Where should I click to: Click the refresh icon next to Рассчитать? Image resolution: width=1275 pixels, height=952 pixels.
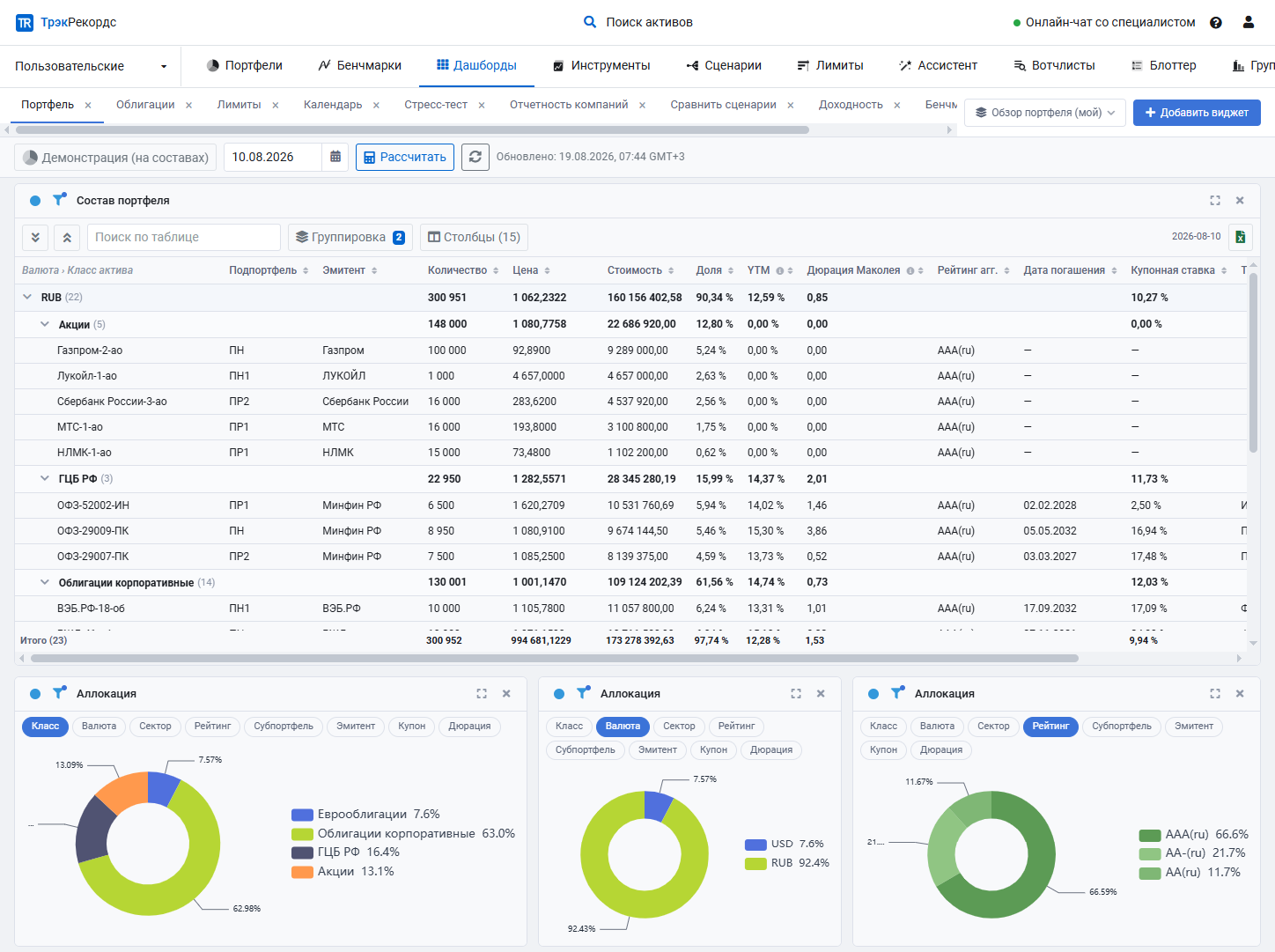[x=475, y=157]
